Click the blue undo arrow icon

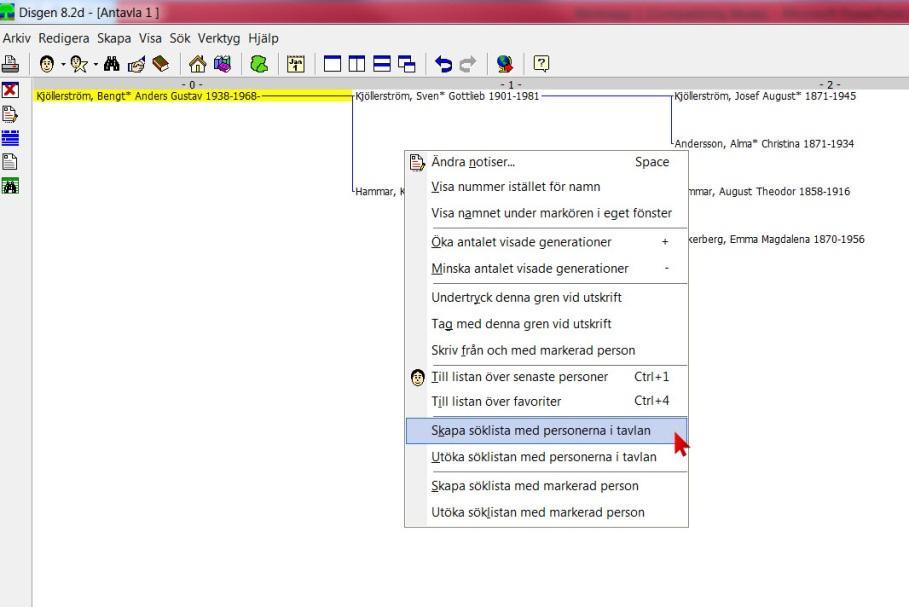tap(443, 64)
